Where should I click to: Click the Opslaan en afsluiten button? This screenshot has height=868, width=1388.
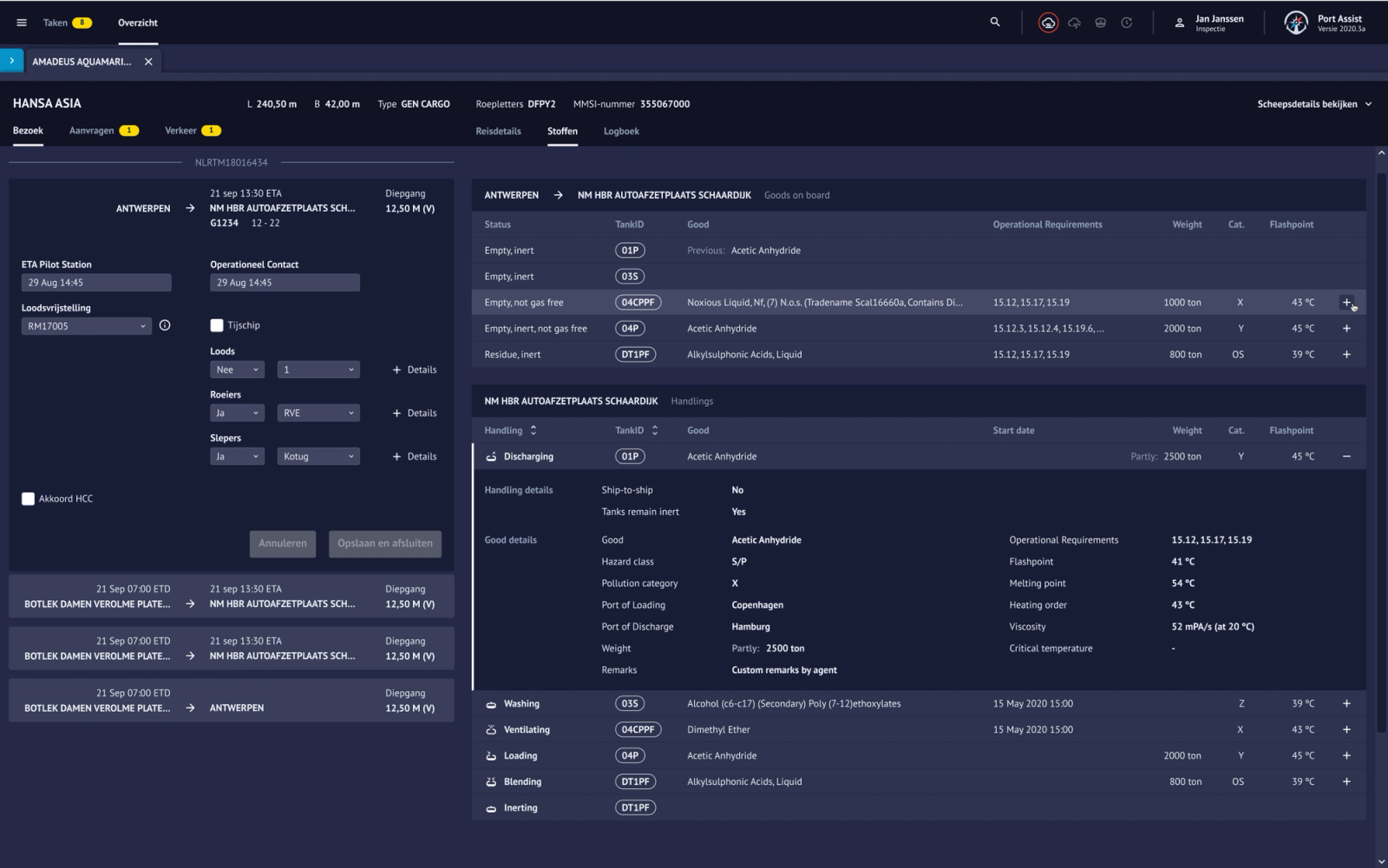[x=384, y=544]
